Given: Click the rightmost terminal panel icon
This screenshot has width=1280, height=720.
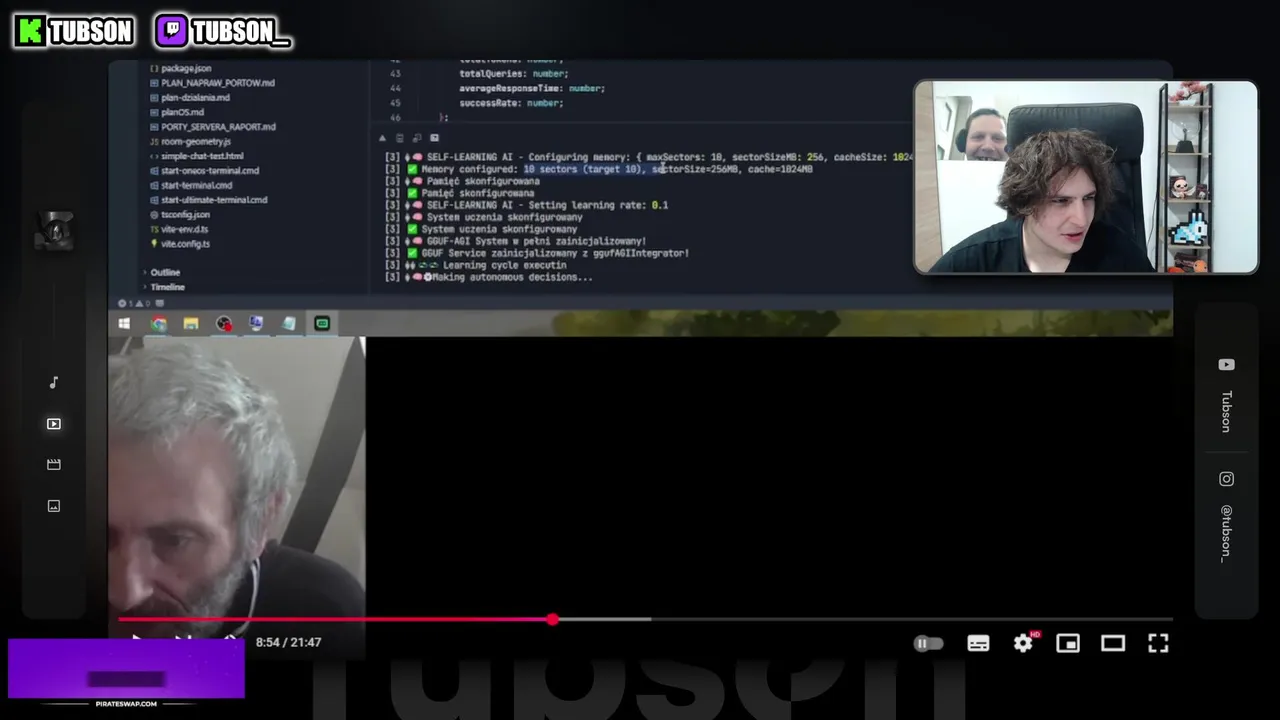Looking at the screenshot, I should 433,138.
